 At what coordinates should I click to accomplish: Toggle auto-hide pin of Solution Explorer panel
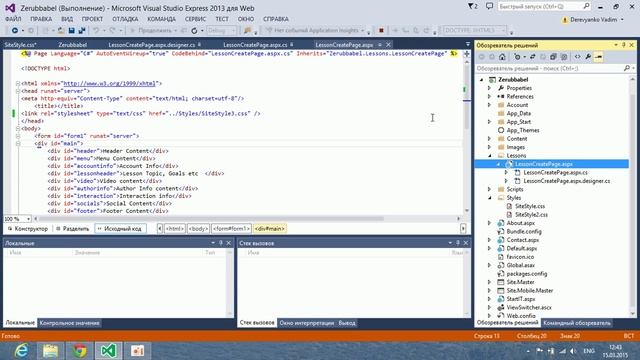click(624, 45)
